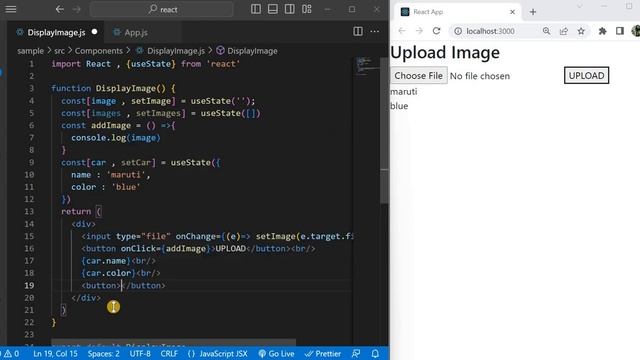Click '{car.name}' on code line 17
This screenshot has height=360, width=640.
106,260
